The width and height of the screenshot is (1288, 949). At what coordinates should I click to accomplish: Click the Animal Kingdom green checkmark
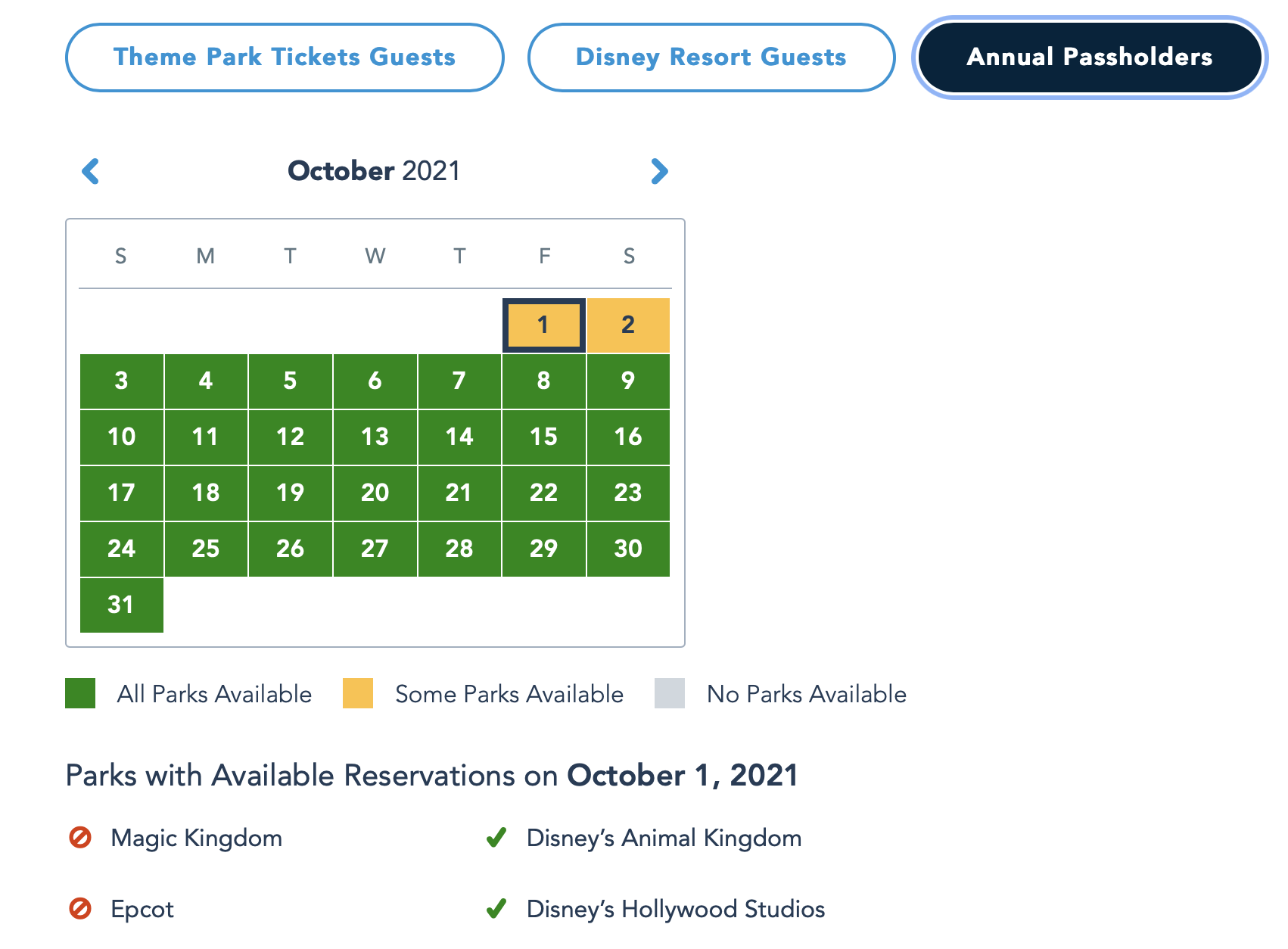(496, 838)
